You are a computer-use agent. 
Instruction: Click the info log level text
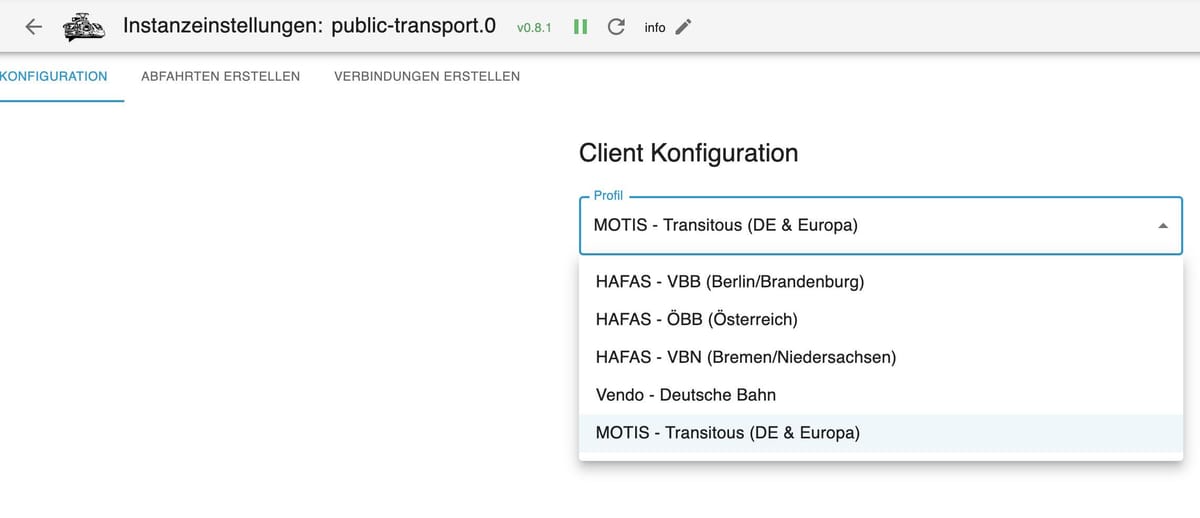(x=655, y=28)
